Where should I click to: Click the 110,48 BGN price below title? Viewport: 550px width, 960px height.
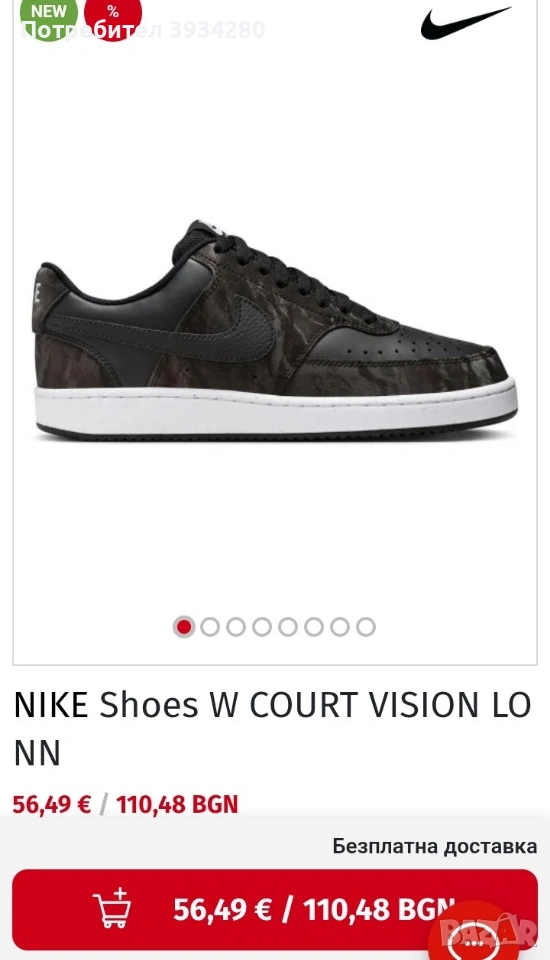177,804
